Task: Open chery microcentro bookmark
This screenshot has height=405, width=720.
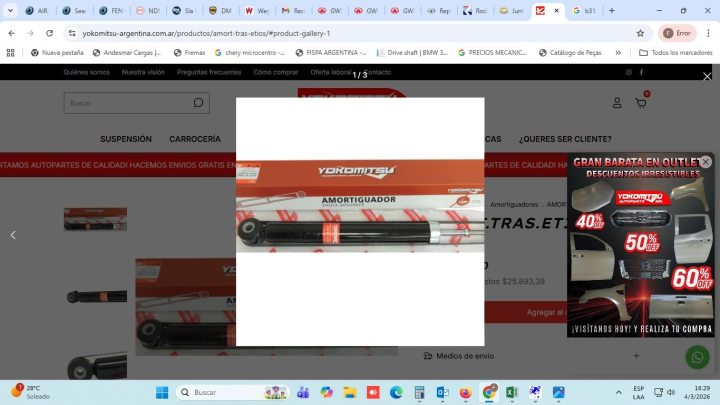Action: click(x=250, y=53)
